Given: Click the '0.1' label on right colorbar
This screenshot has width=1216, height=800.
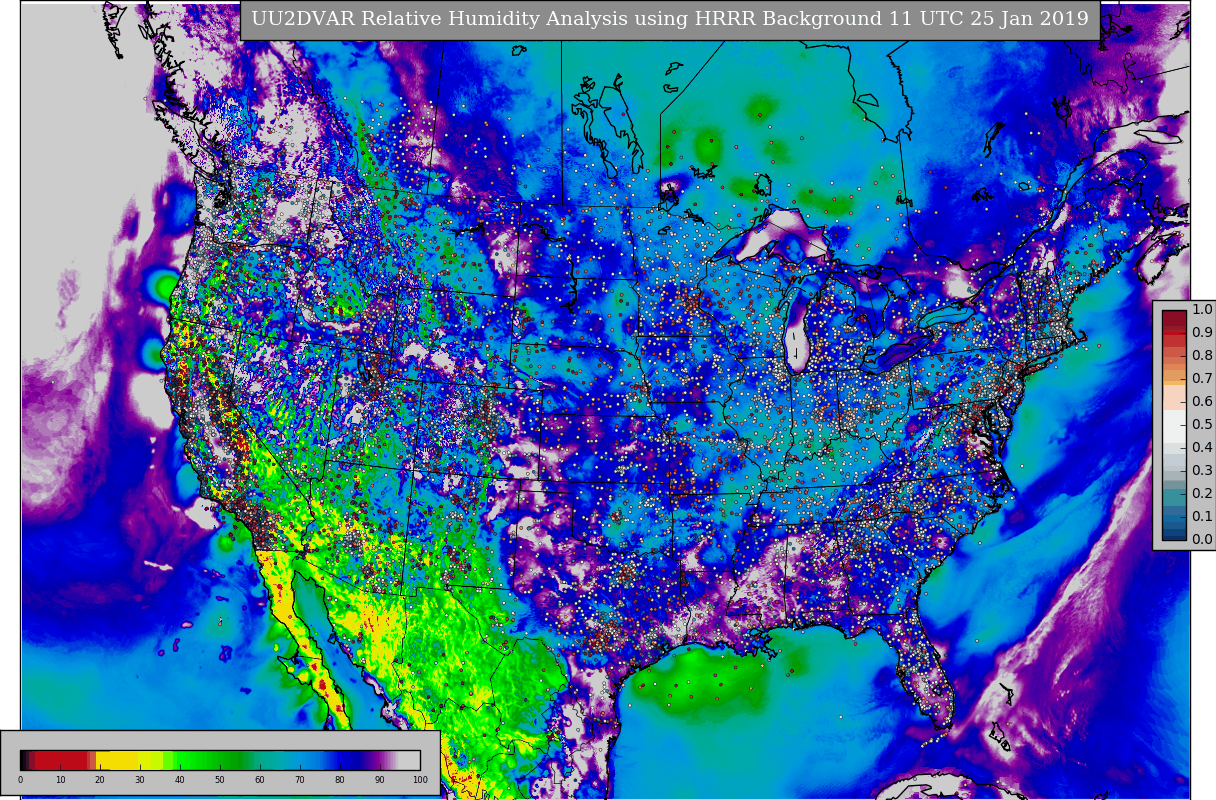Looking at the screenshot, I should click(1202, 517).
